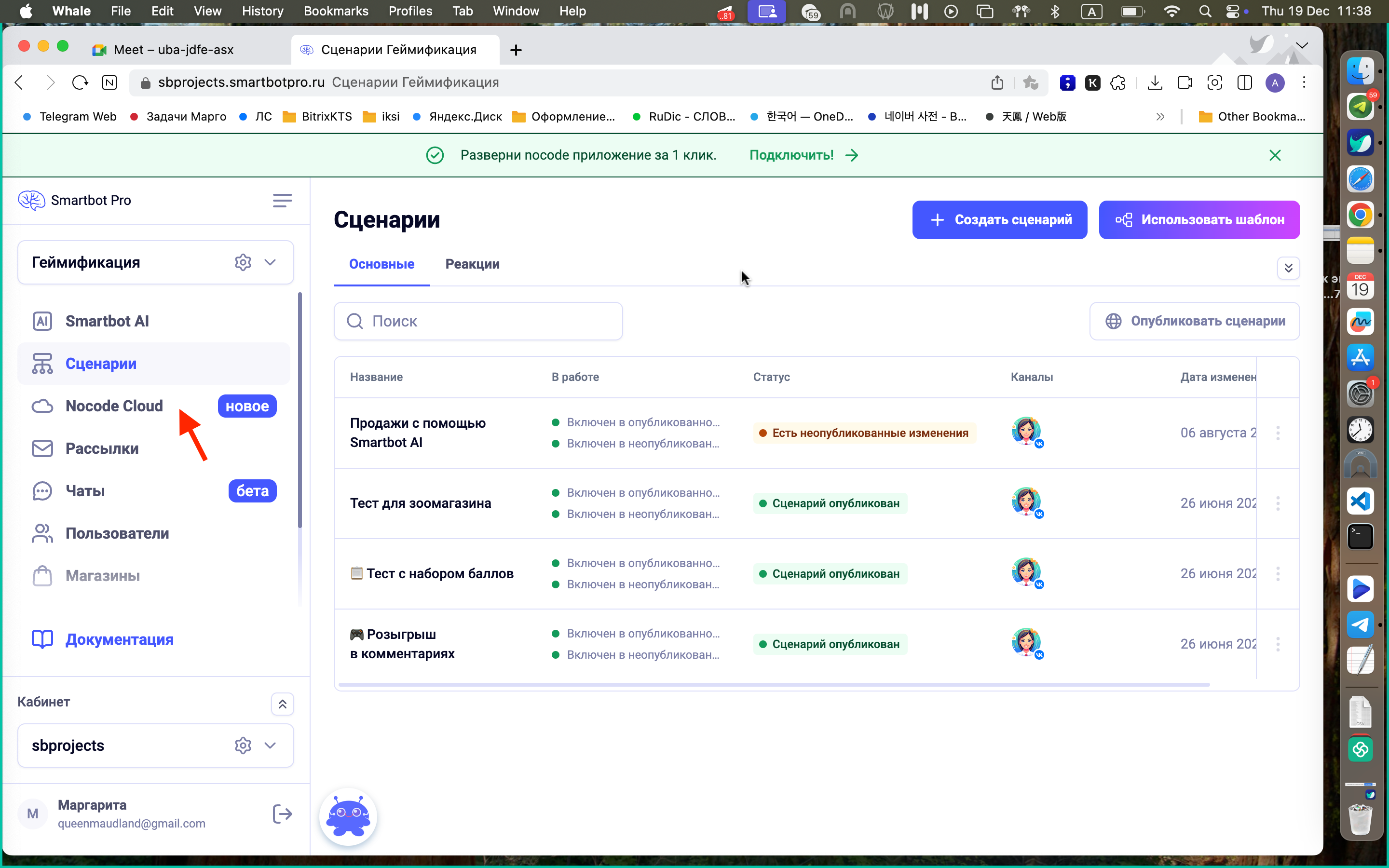Select Сценарии in the sidebar

[x=154, y=364]
